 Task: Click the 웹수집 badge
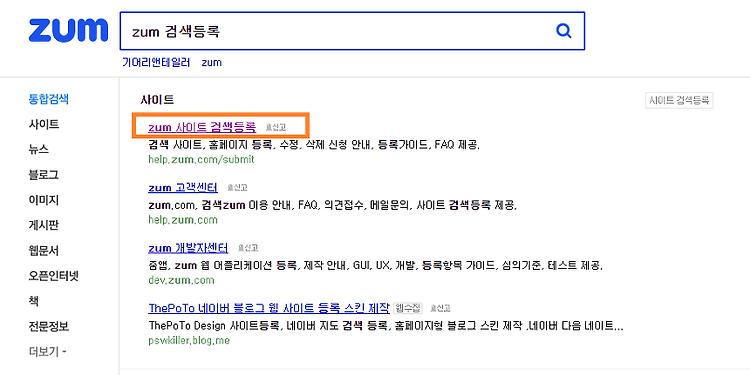pyautogui.click(x=408, y=308)
